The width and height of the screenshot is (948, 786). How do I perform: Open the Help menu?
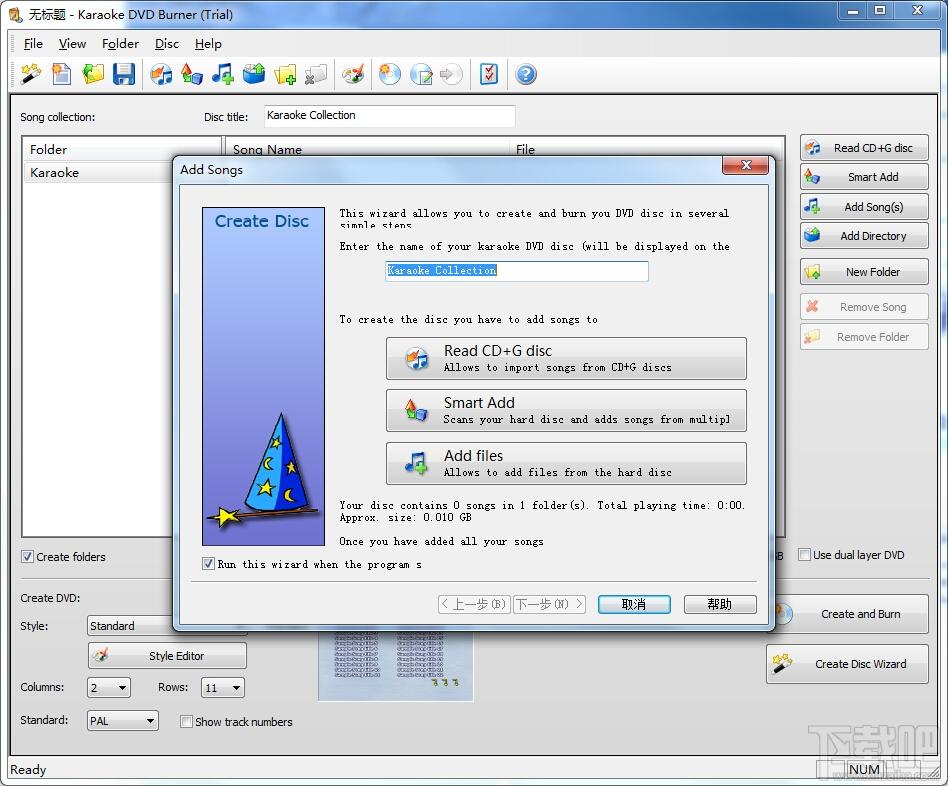click(x=208, y=44)
